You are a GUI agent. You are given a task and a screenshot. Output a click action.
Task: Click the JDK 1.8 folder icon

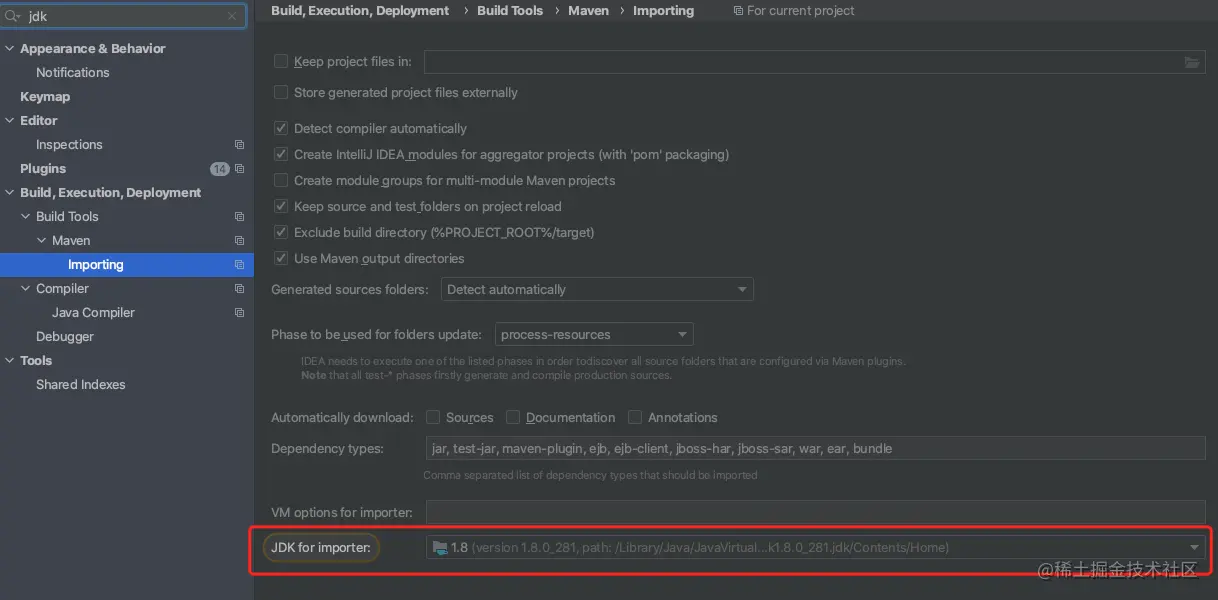440,548
